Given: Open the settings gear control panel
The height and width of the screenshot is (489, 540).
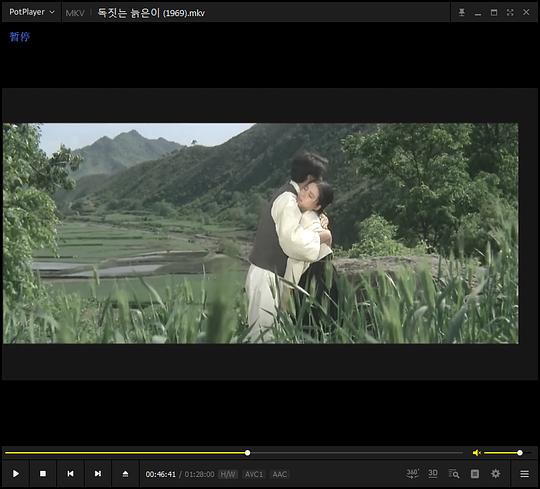Looking at the screenshot, I should [495, 474].
